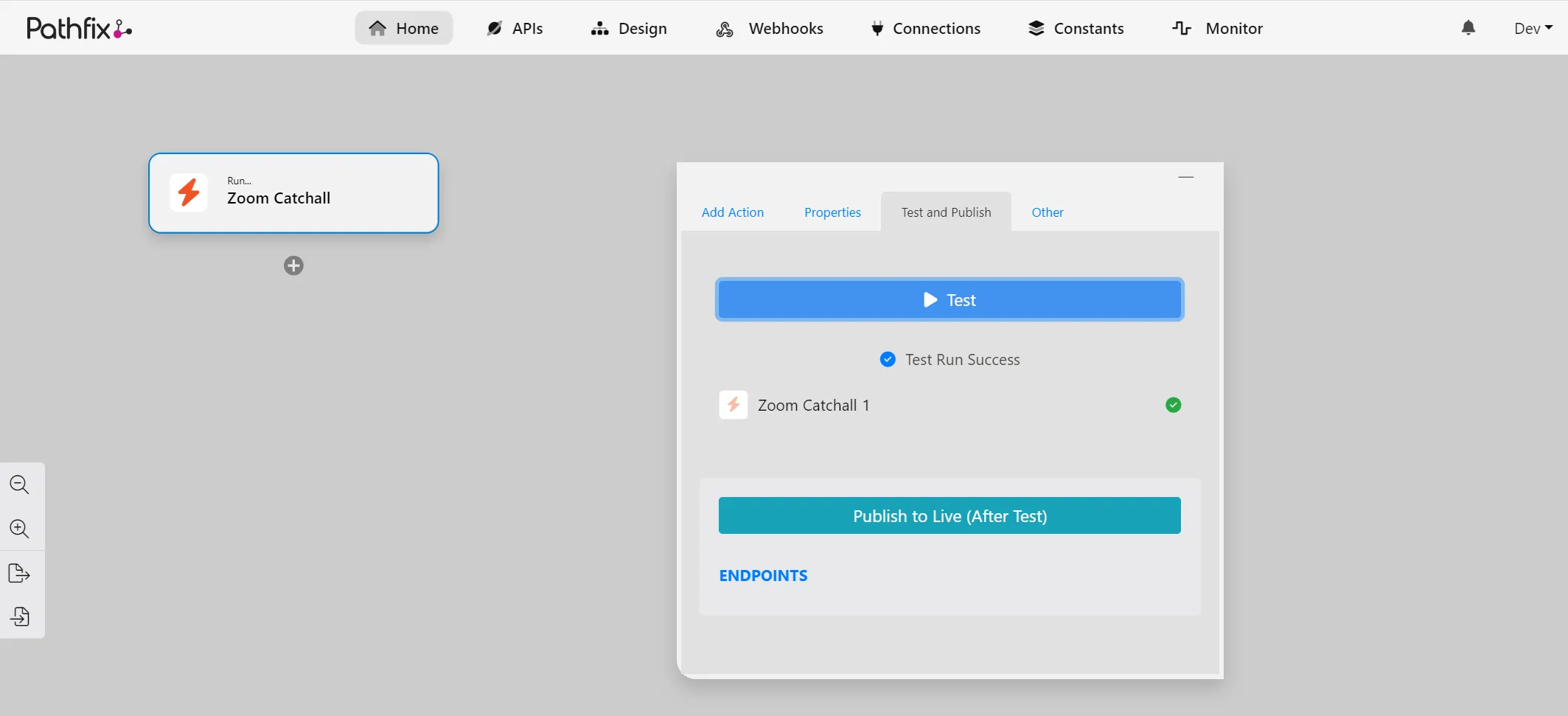Export the workflow file
Image resolution: width=1568 pixels, height=716 pixels.
coord(19,573)
